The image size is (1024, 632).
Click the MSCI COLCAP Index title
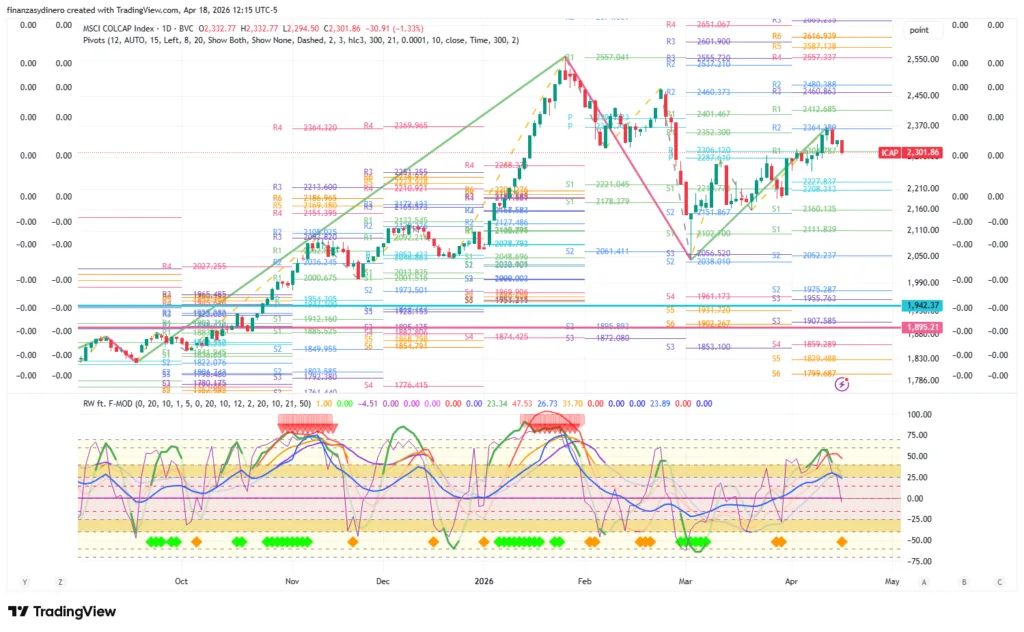pyautogui.click(x=123, y=27)
